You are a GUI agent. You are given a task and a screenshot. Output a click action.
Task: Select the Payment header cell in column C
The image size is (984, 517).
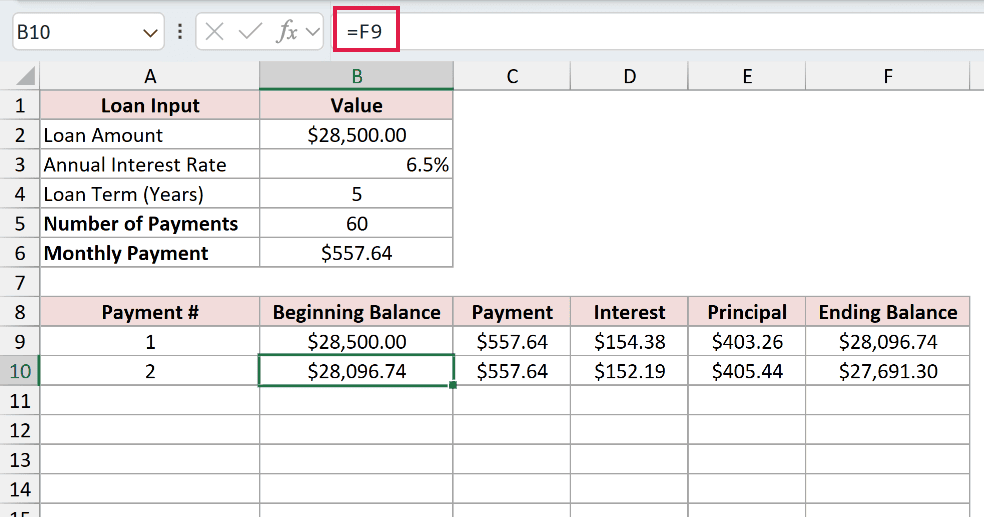(512, 312)
